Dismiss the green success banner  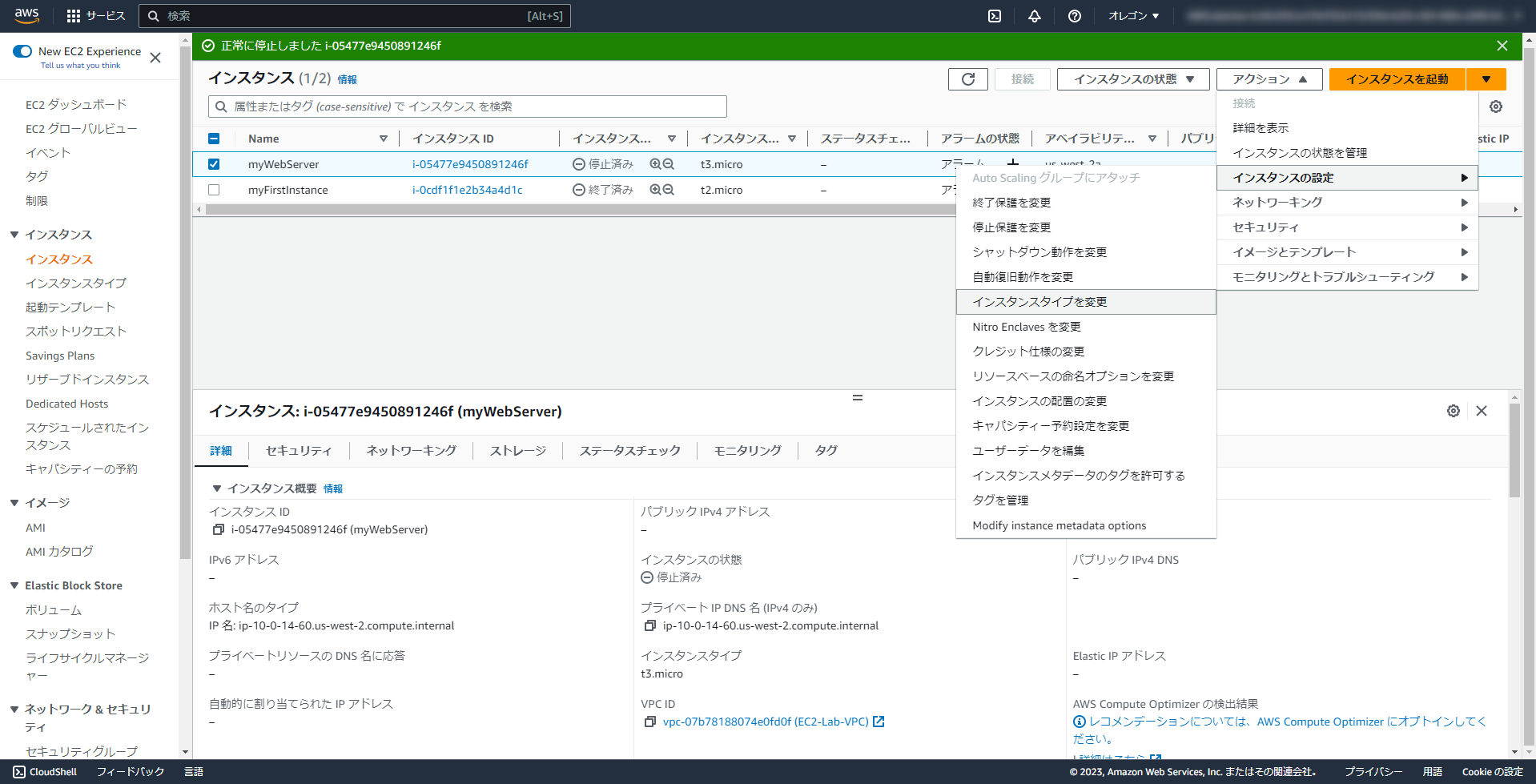1502,45
